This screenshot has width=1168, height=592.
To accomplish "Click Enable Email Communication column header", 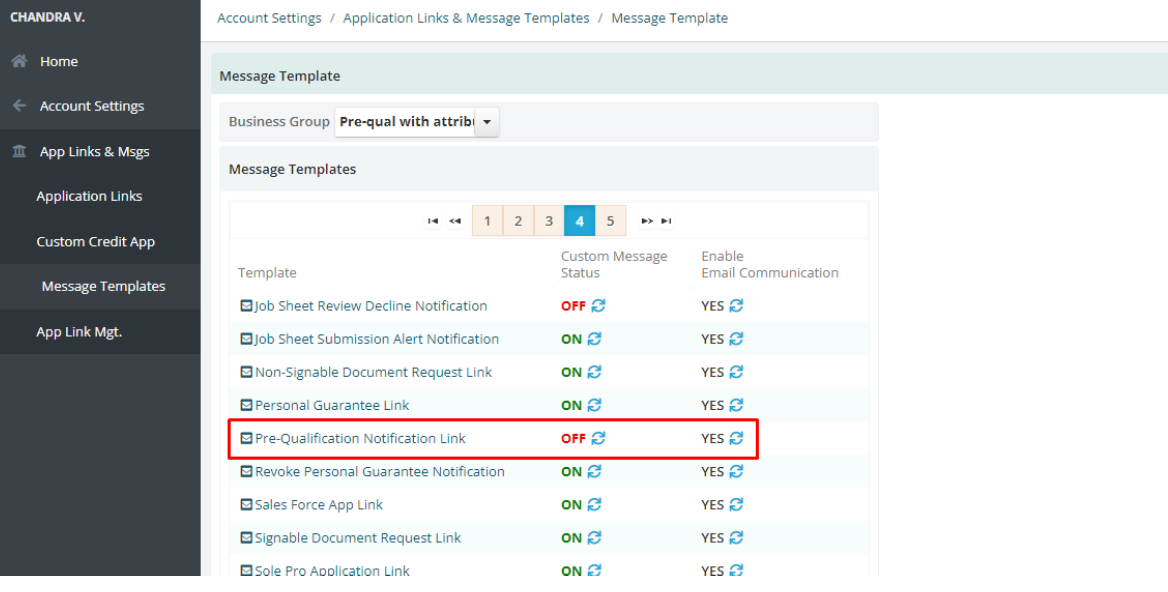I will [x=769, y=264].
